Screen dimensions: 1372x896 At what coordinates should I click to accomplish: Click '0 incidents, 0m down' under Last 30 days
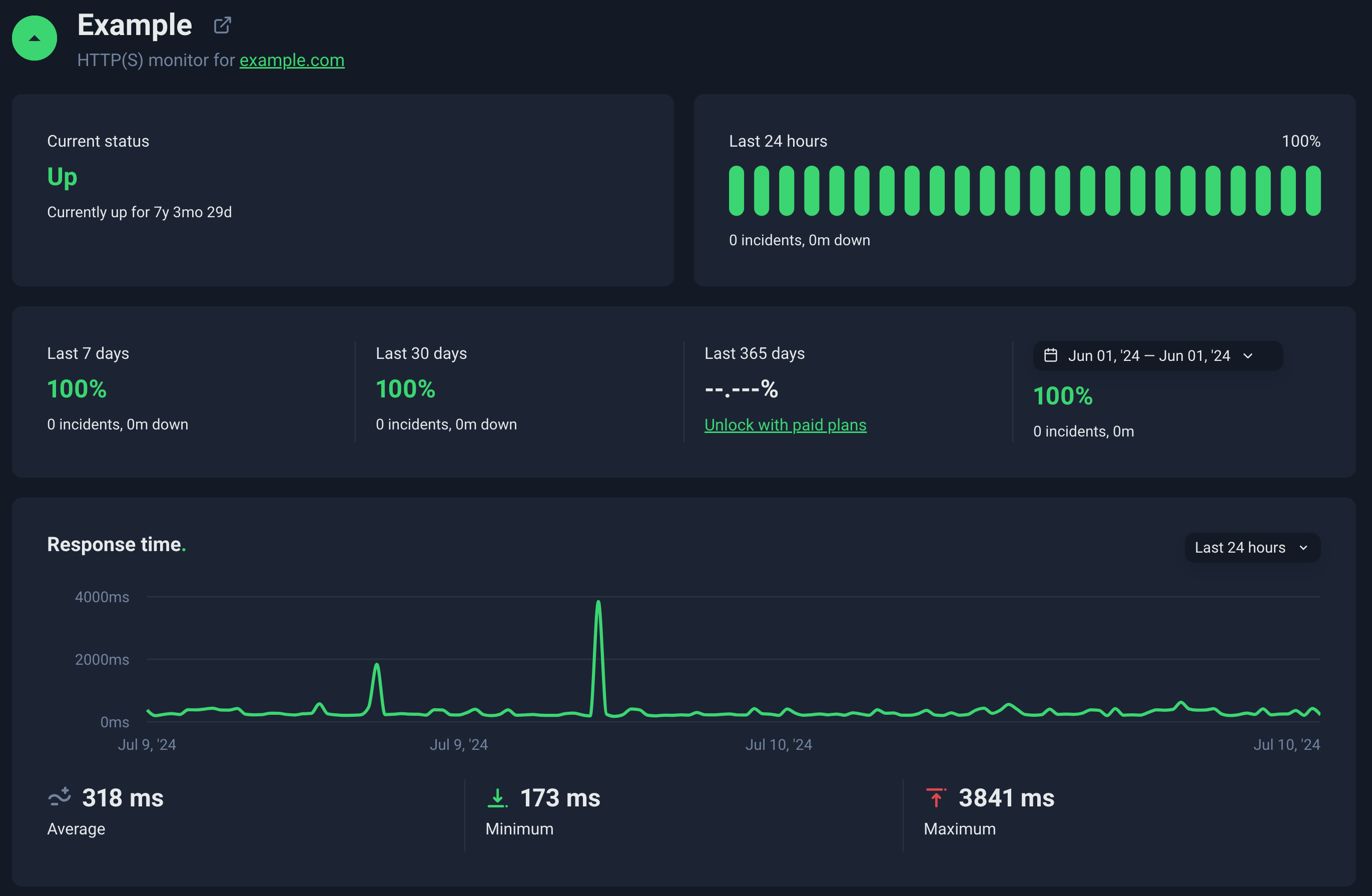tap(446, 424)
